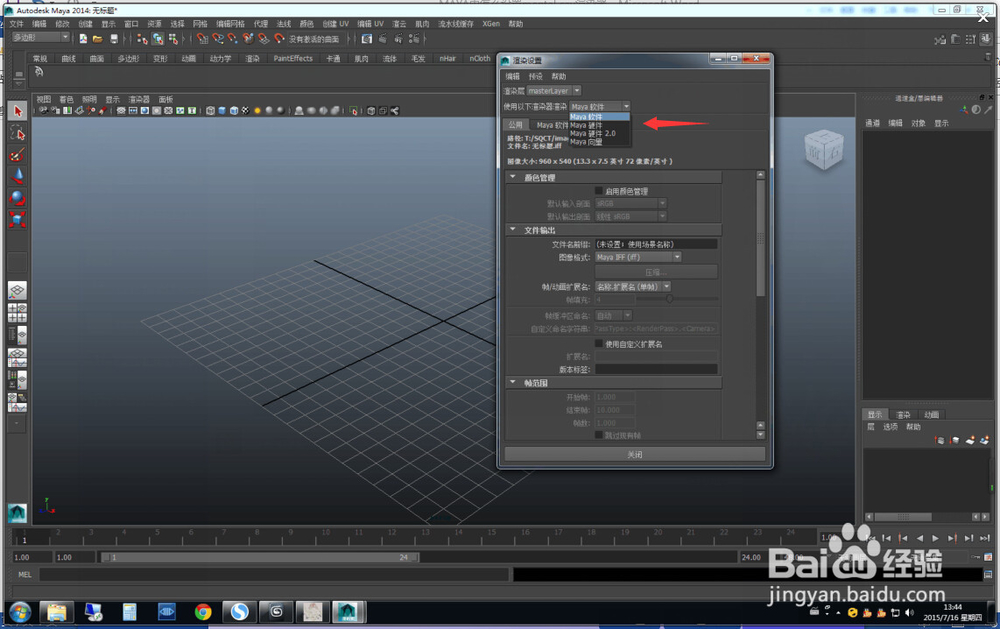
Task: Switch to the nCloth shelf tab
Action: coord(480,59)
